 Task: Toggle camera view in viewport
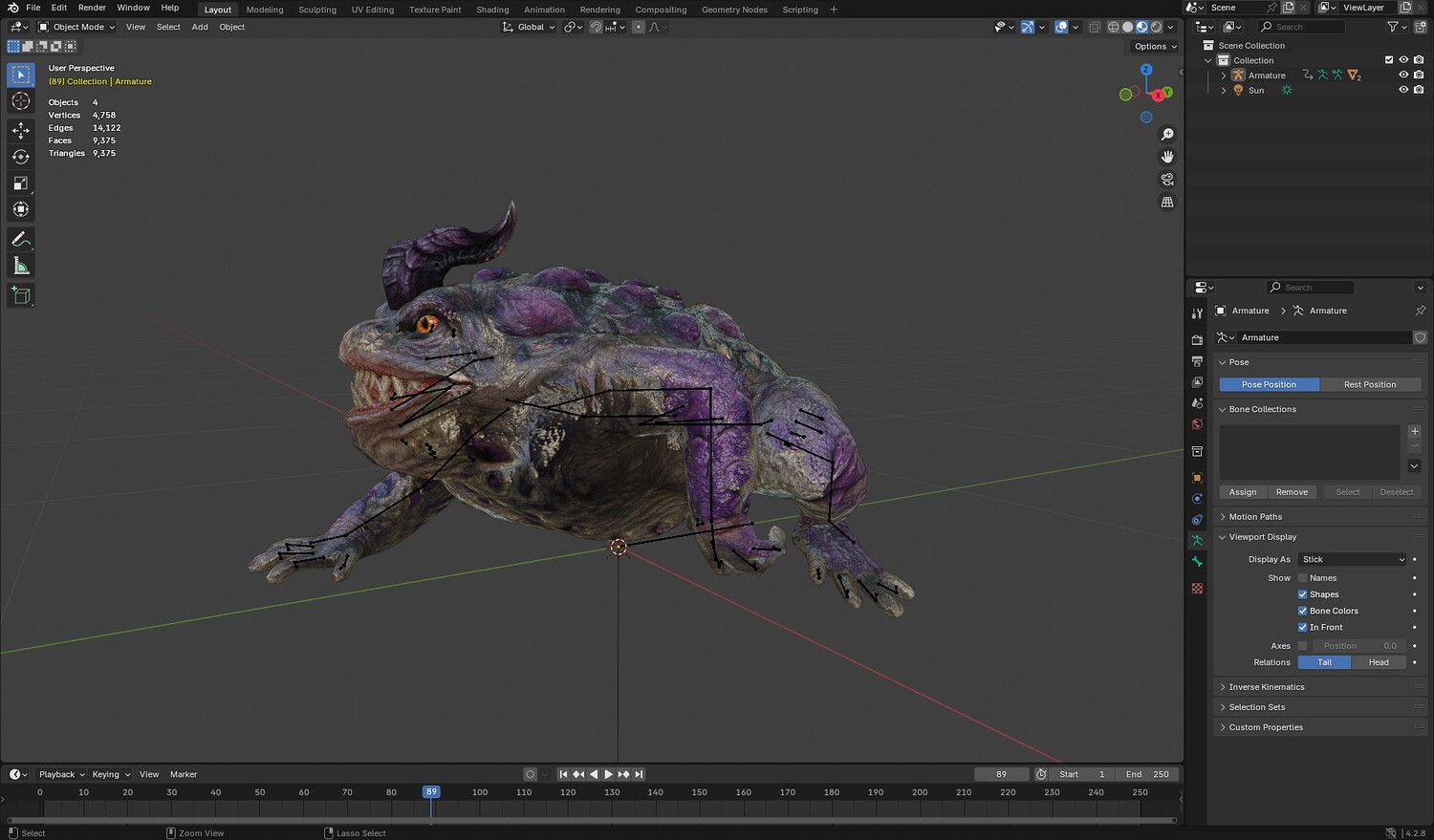click(1167, 180)
